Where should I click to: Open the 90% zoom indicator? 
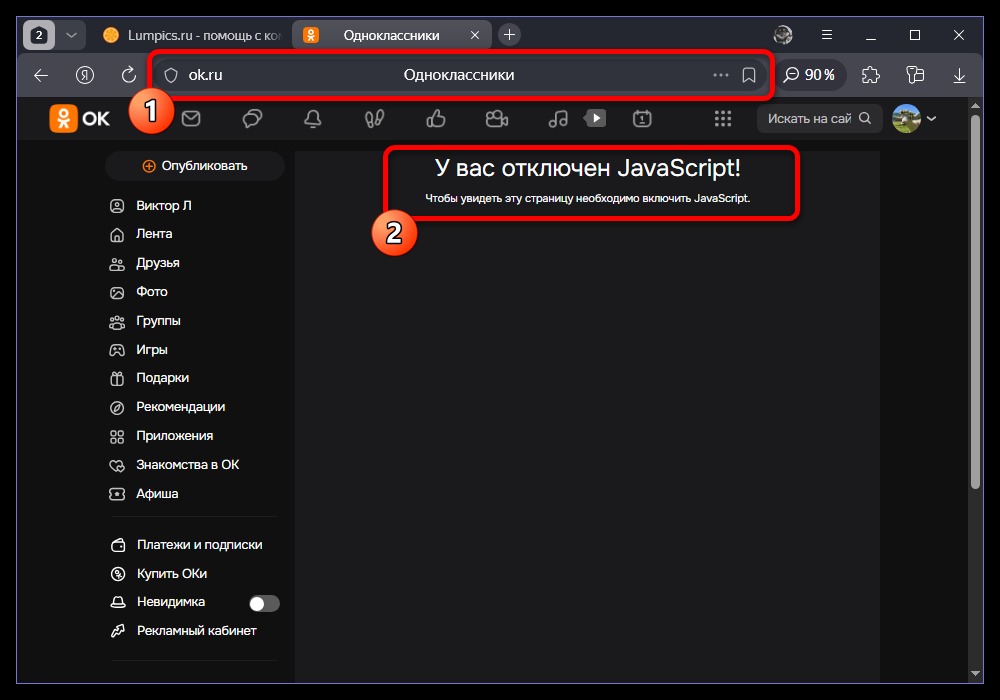click(x=809, y=75)
